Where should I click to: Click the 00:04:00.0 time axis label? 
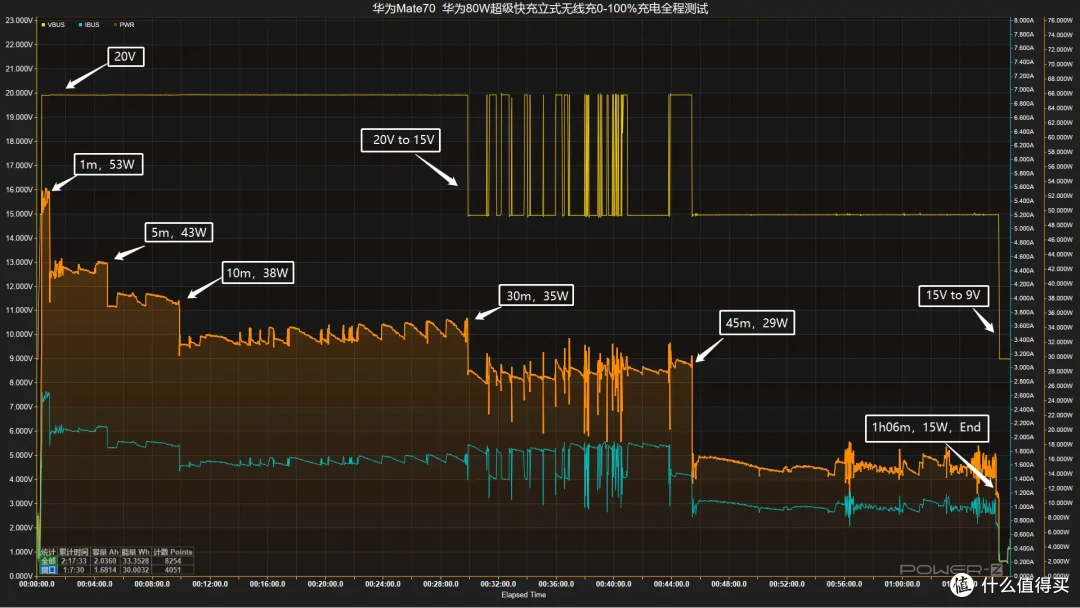(94, 584)
